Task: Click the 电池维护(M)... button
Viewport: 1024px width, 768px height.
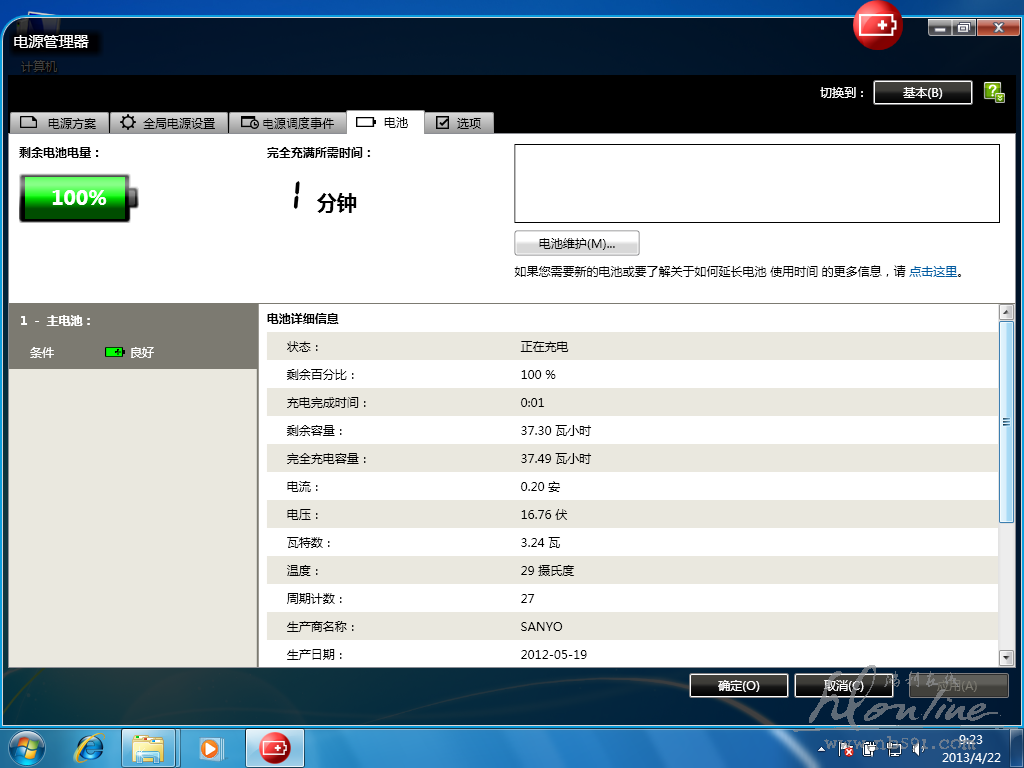Action: coord(577,244)
